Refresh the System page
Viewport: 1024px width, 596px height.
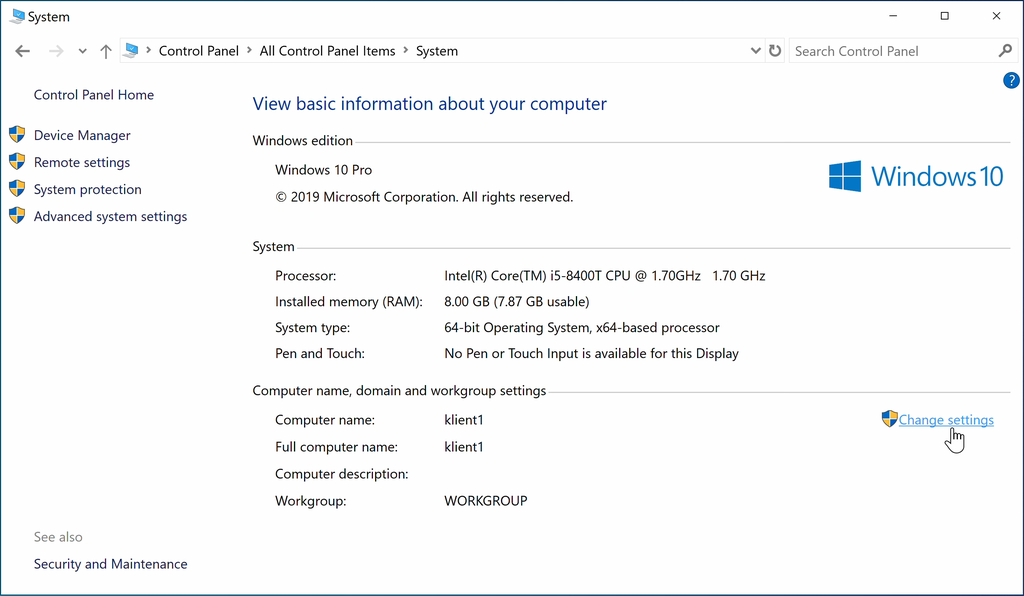click(775, 50)
